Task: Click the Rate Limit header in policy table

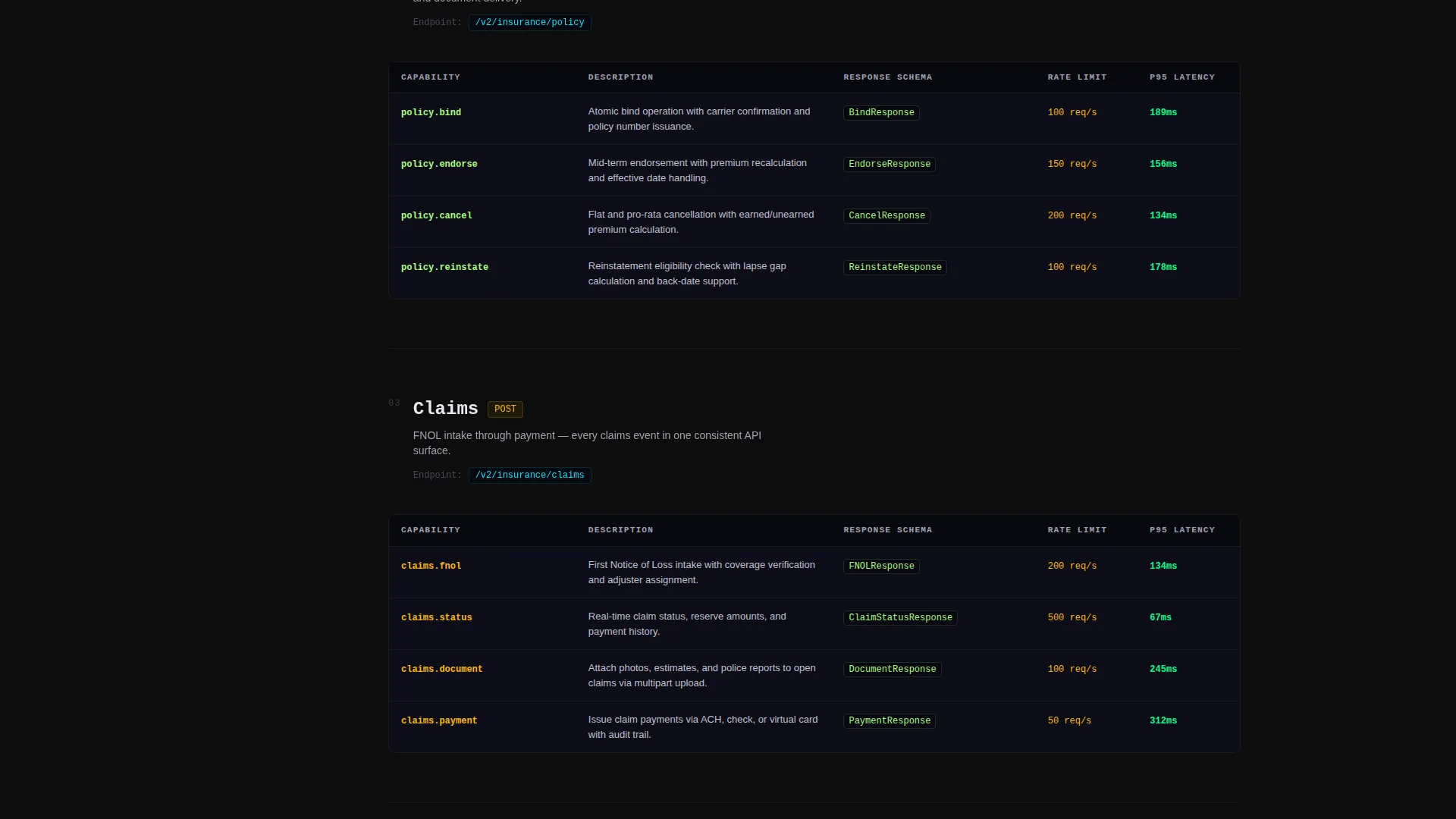Action: point(1078,77)
